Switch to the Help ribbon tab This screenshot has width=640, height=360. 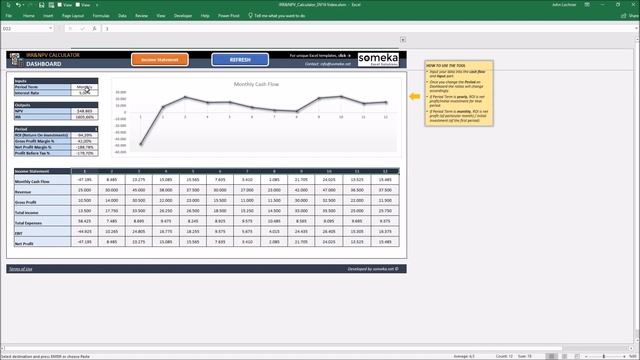click(x=205, y=16)
